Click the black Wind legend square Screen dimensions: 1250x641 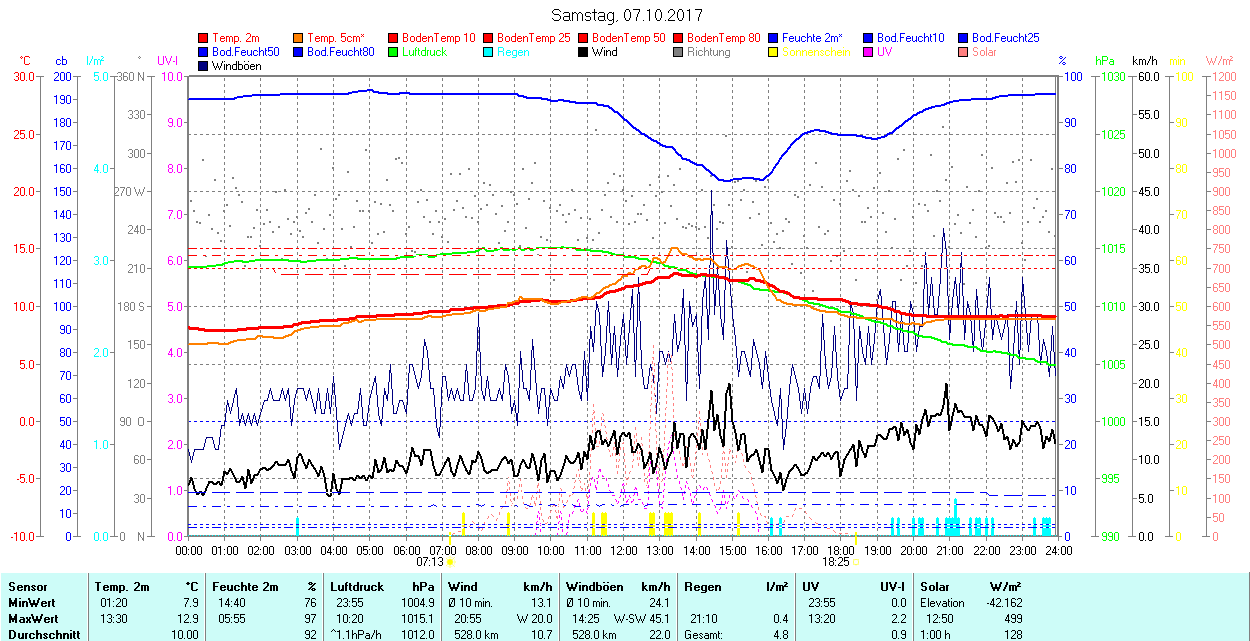pyautogui.click(x=584, y=52)
